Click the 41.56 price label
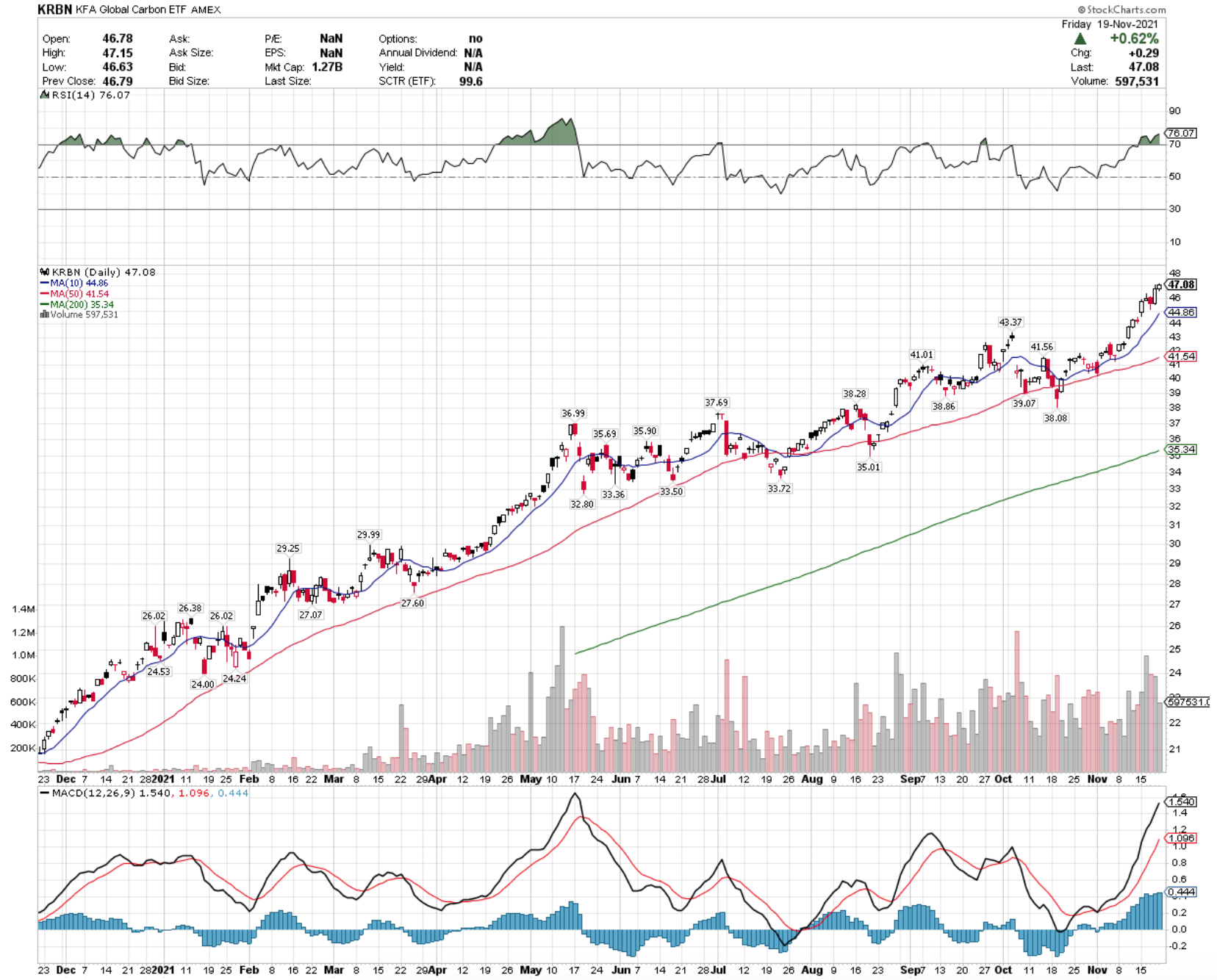1217x980 pixels. [x=1041, y=347]
